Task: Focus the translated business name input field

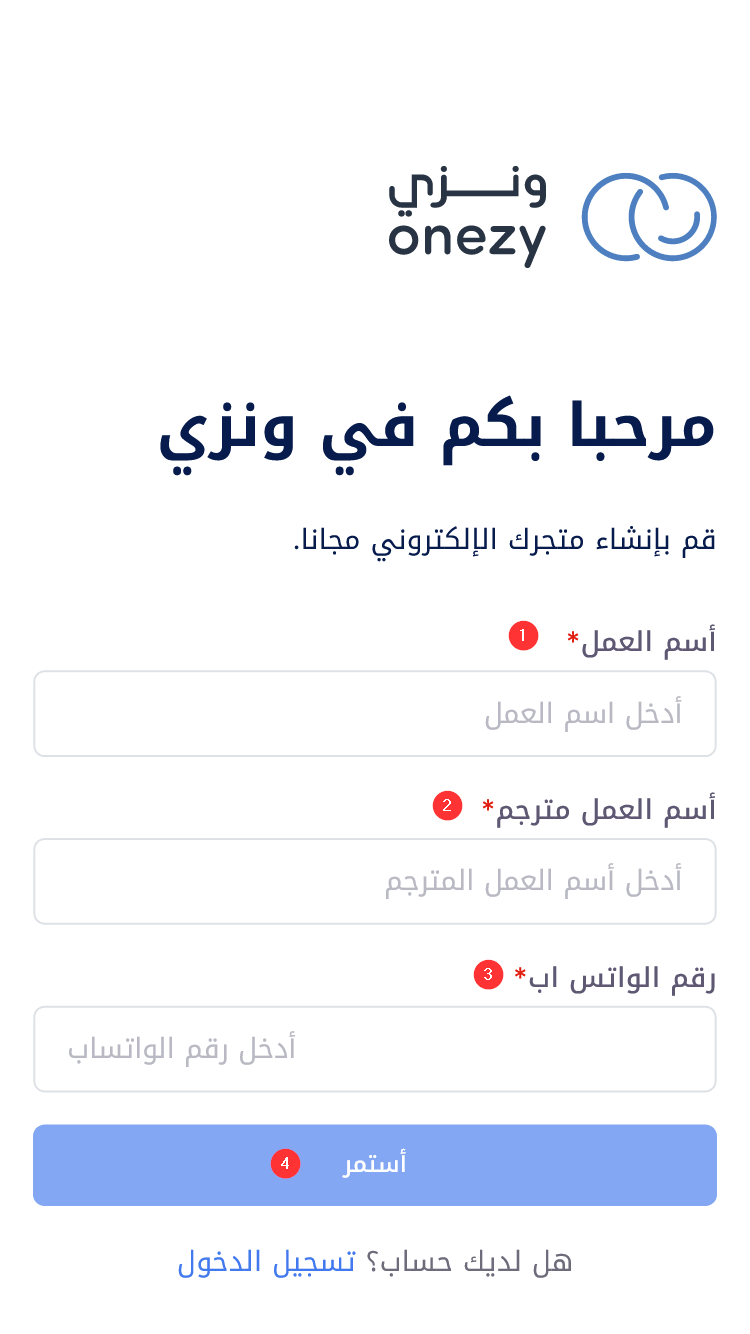Action: [x=375, y=882]
